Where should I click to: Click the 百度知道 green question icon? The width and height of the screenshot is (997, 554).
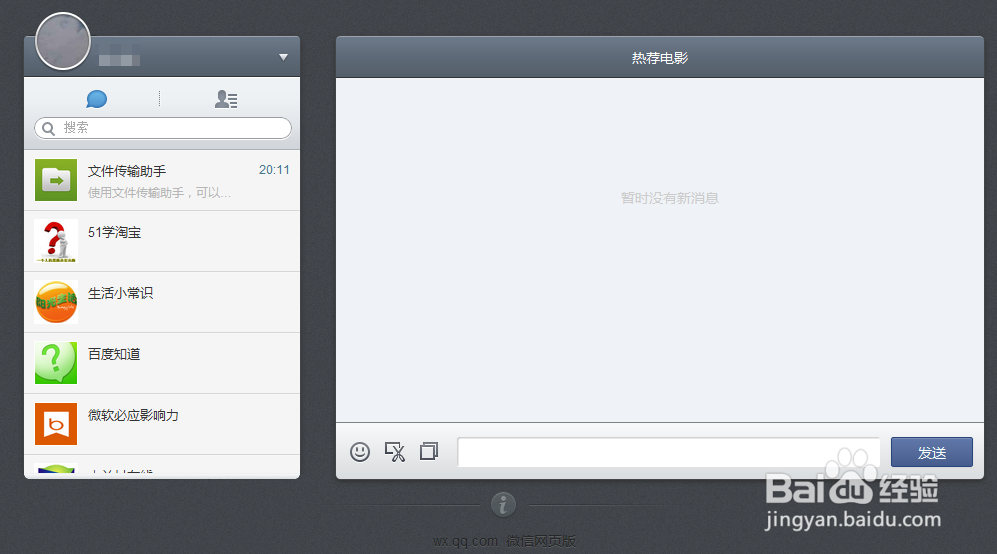[56, 363]
